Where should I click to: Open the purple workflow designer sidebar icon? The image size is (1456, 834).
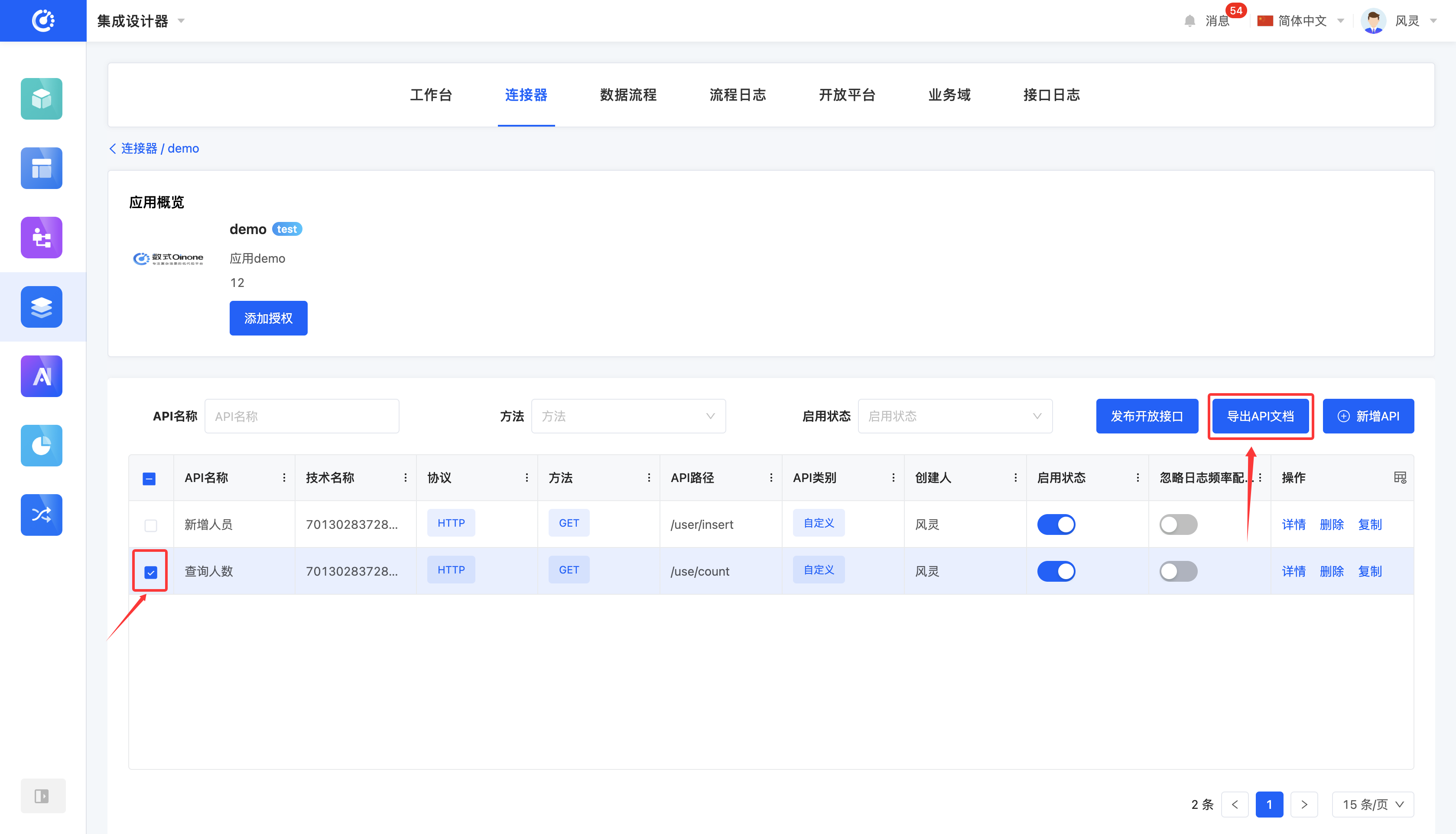click(41, 237)
